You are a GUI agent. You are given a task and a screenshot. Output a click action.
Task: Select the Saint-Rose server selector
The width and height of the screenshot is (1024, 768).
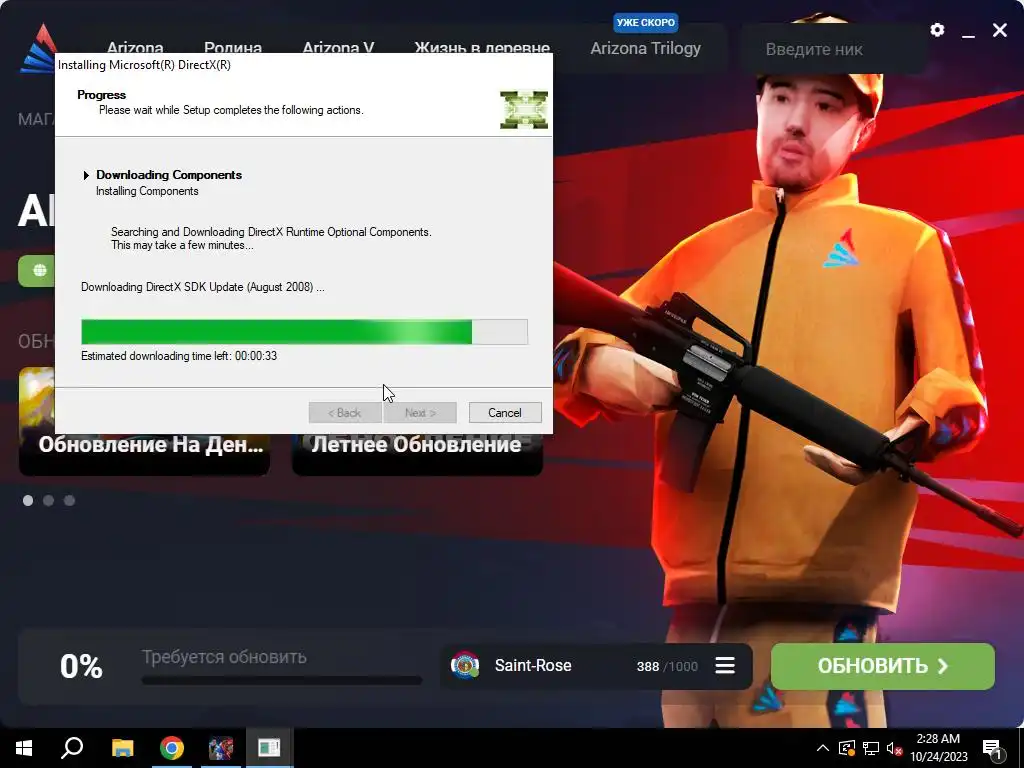pyautogui.click(x=596, y=665)
